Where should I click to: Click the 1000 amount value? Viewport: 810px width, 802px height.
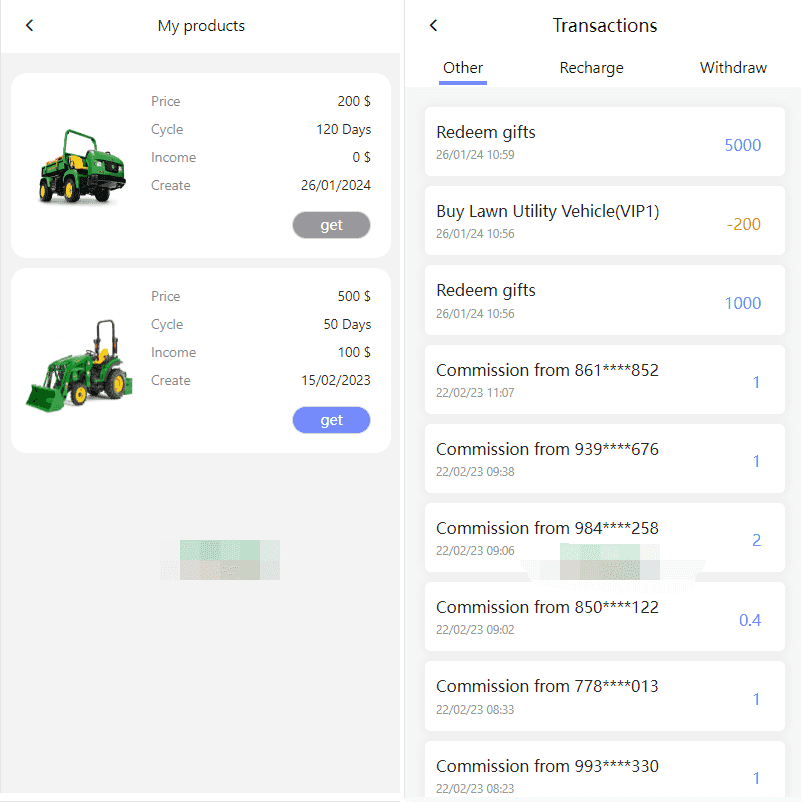click(x=743, y=303)
